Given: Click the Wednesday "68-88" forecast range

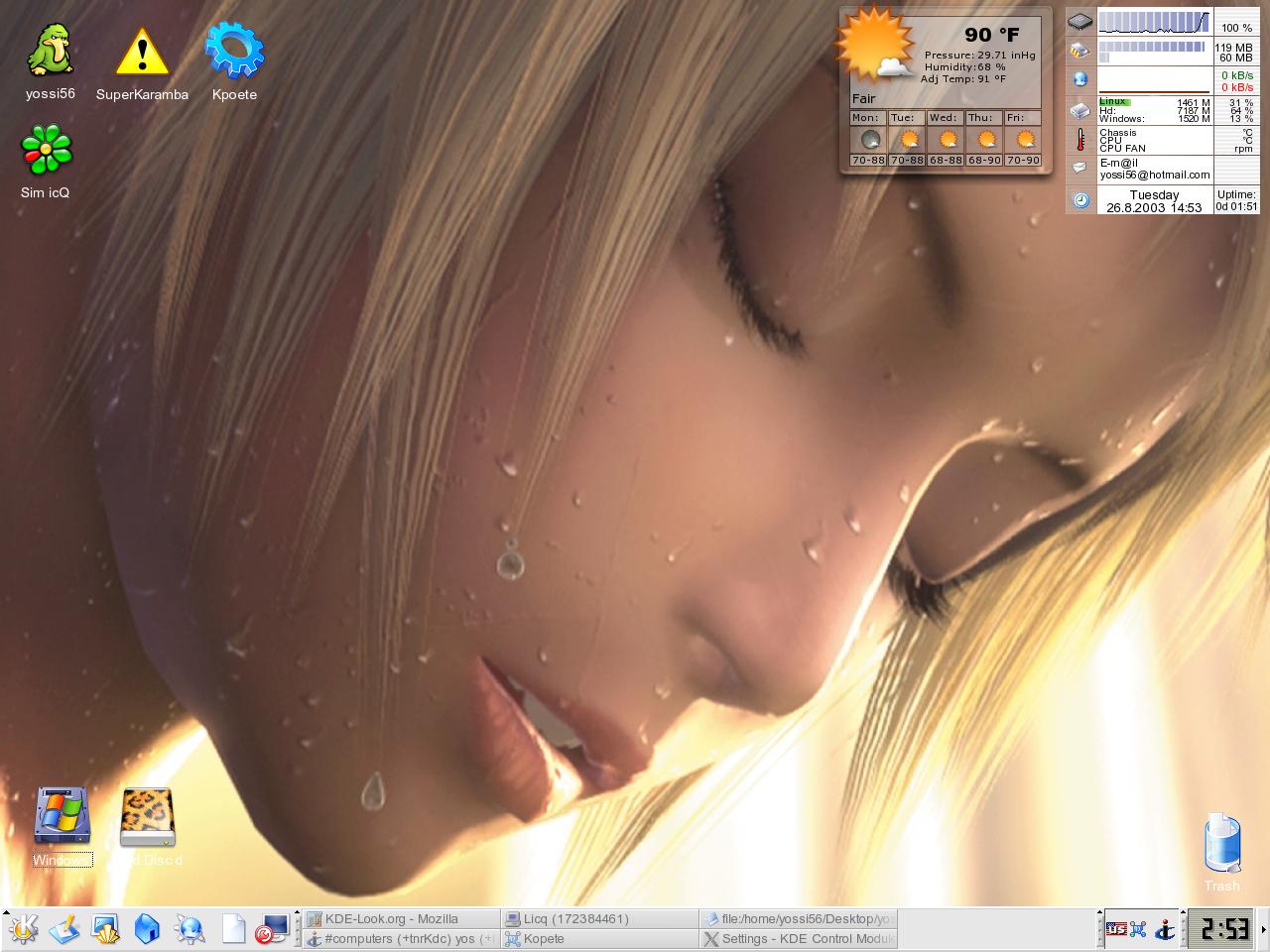Looking at the screenshot, I should click(x=947, y=160).
